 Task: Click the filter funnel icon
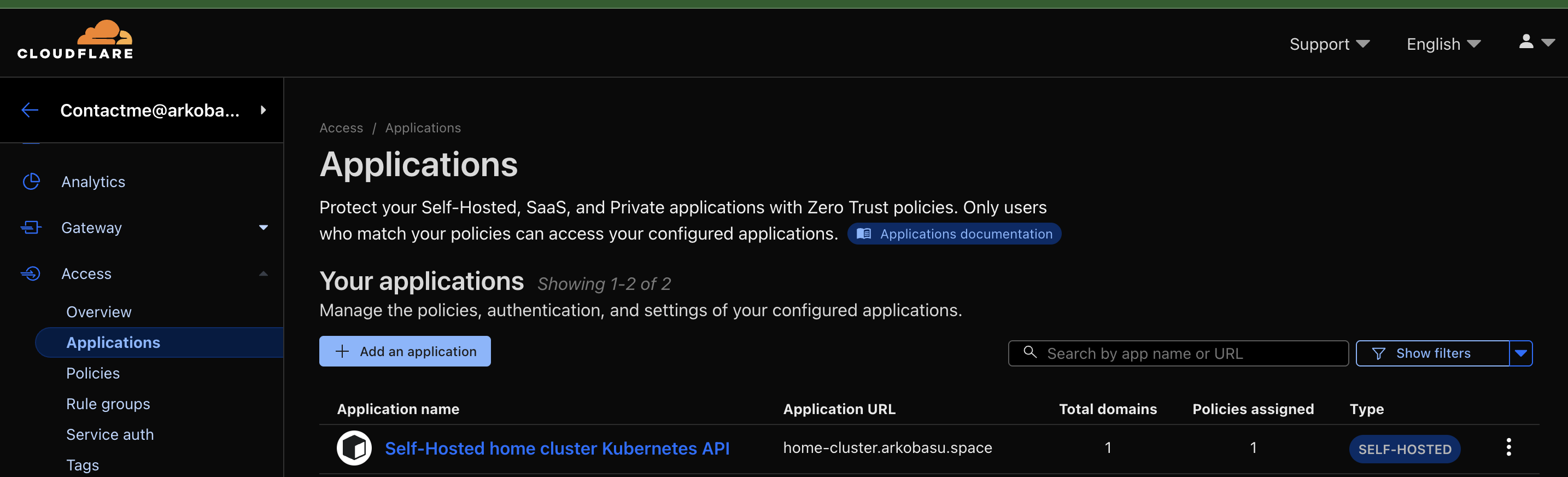point(1379,353)
